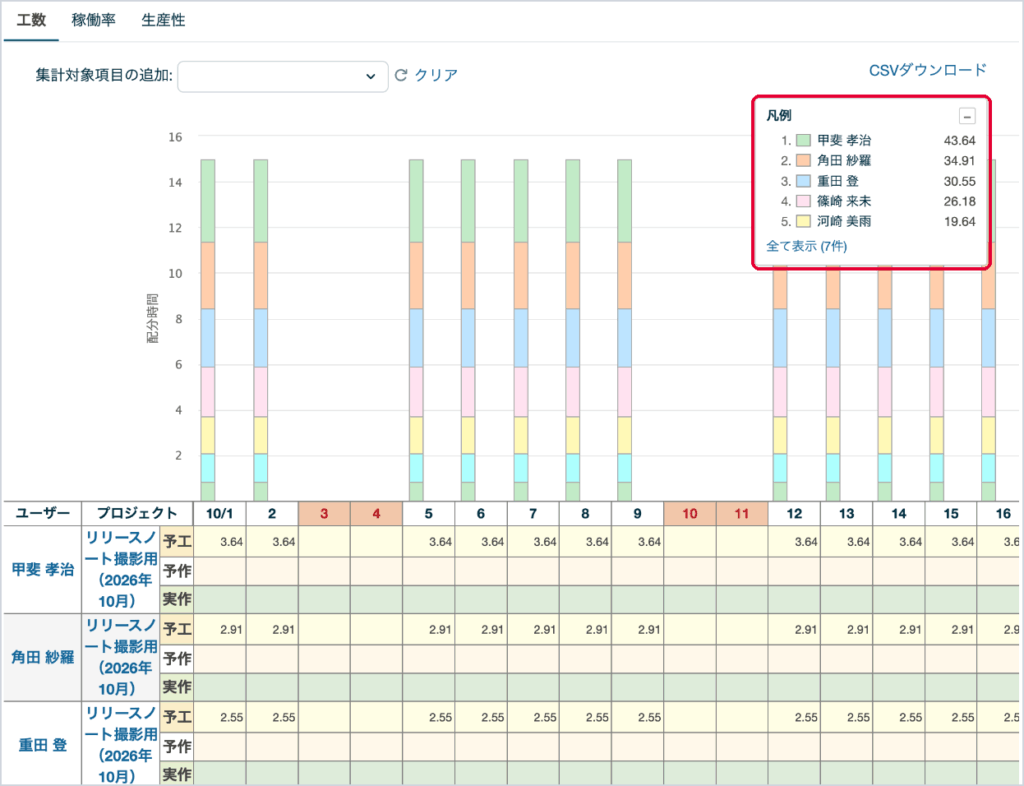
Task: Open user 重田 登 link in table
Action: point(42,745)
